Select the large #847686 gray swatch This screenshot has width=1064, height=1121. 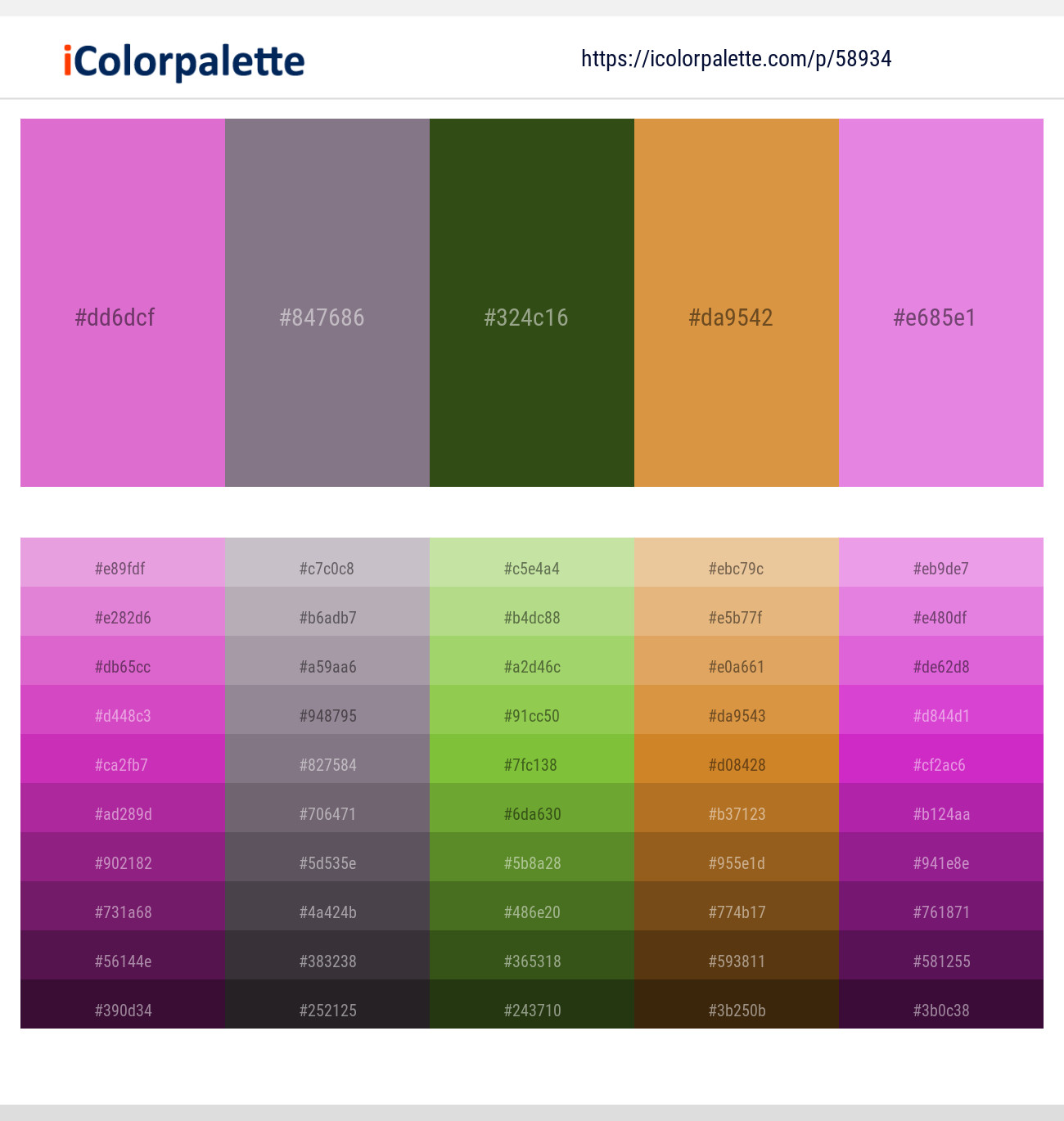pos(327,303)
